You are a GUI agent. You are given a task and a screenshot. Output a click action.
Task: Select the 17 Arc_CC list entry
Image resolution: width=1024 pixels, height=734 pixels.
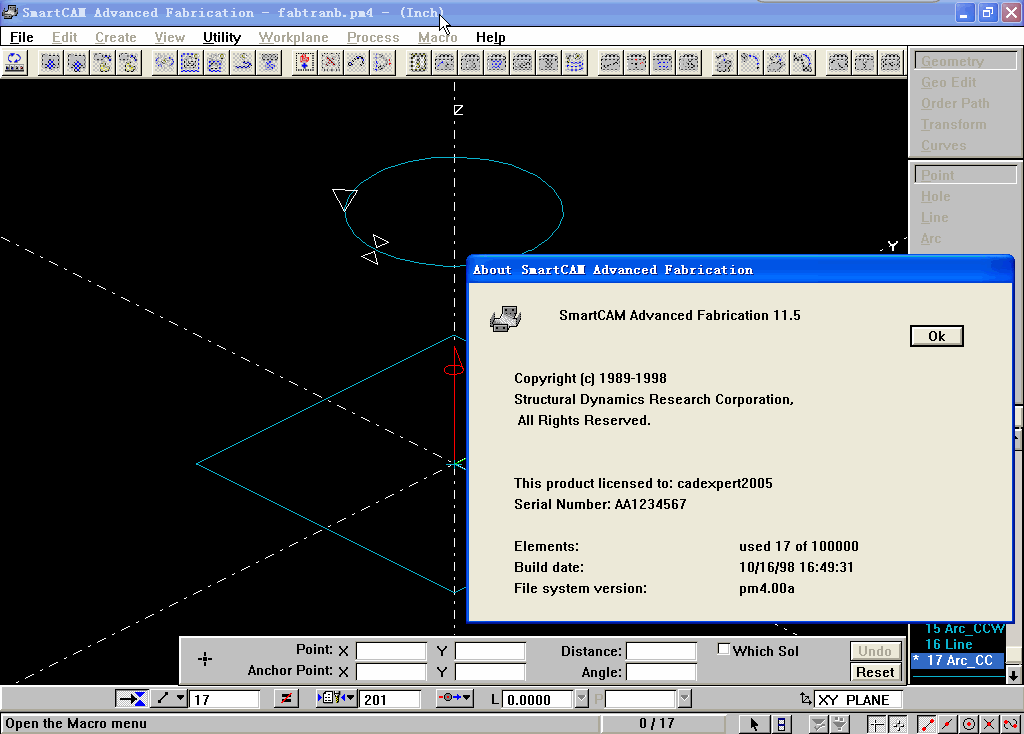pos(957,660)
